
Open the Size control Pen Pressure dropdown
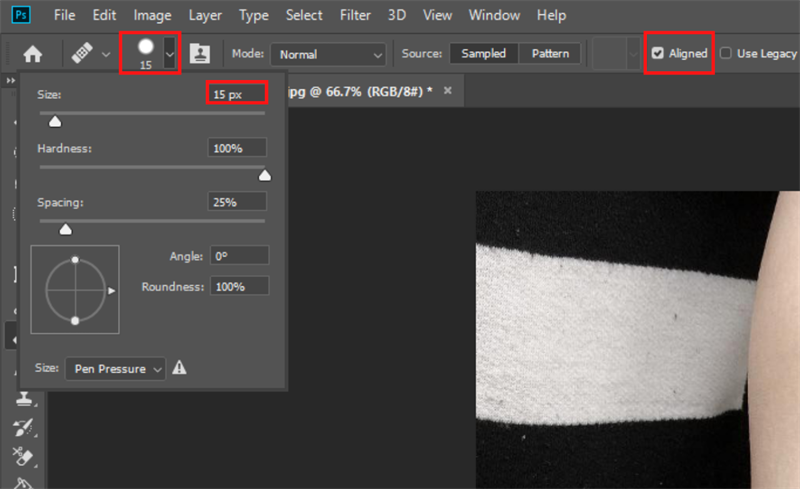click(x=116, y=369)
